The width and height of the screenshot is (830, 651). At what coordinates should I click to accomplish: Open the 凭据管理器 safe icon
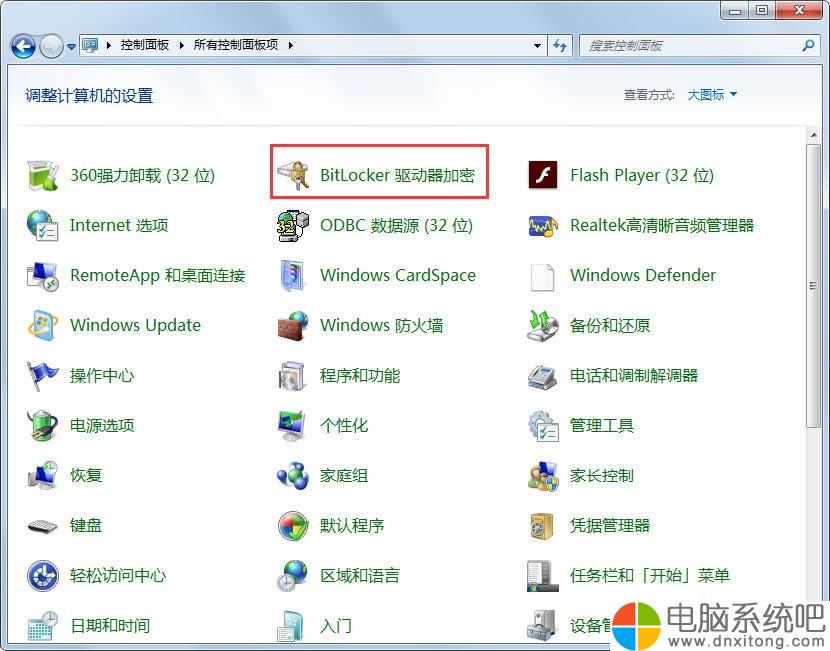point(543,526)
